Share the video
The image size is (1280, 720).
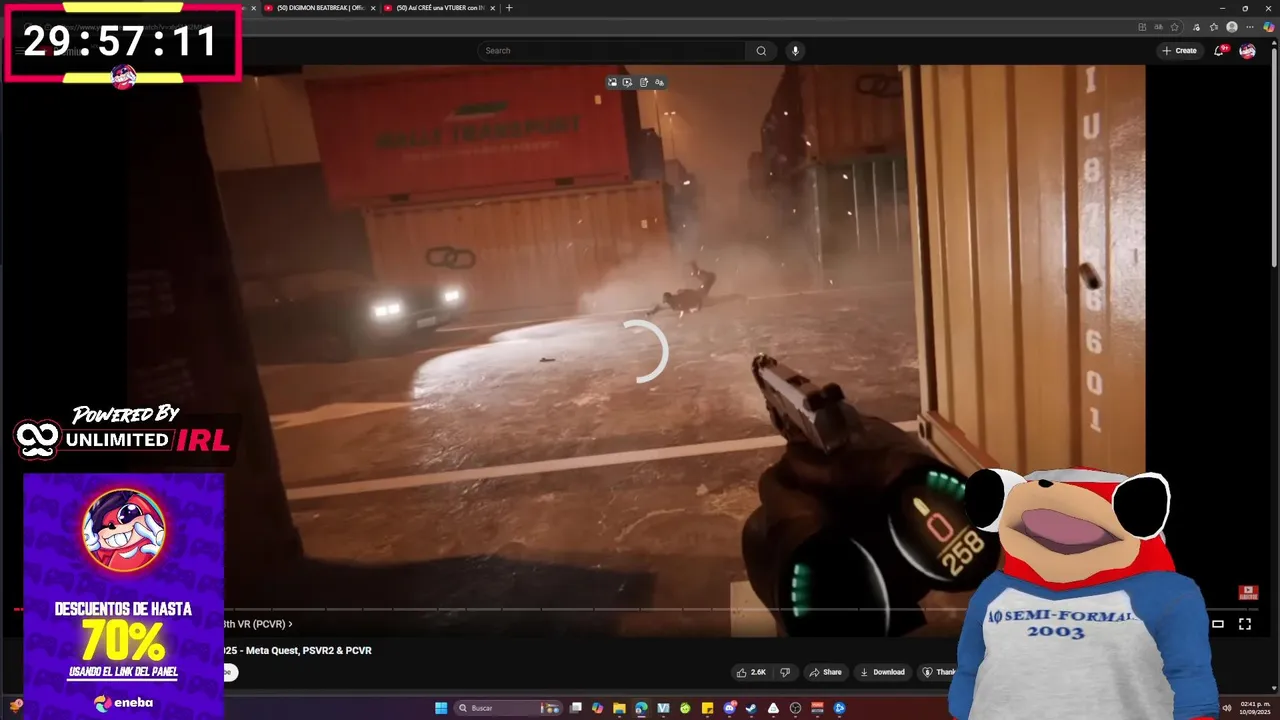[x=825, y=672]
